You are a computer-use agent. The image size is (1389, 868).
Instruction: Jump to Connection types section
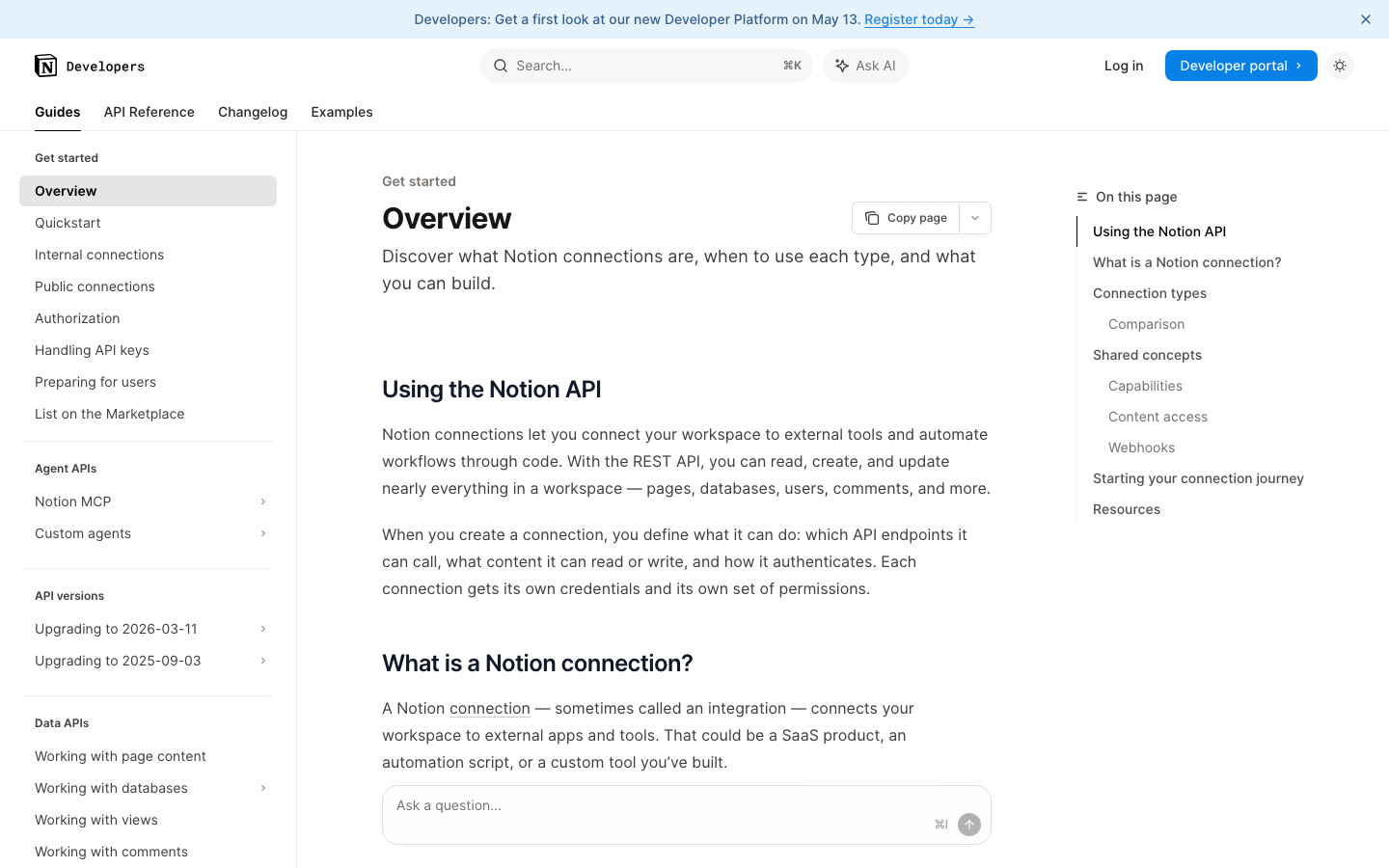(x=1150, y=293)
